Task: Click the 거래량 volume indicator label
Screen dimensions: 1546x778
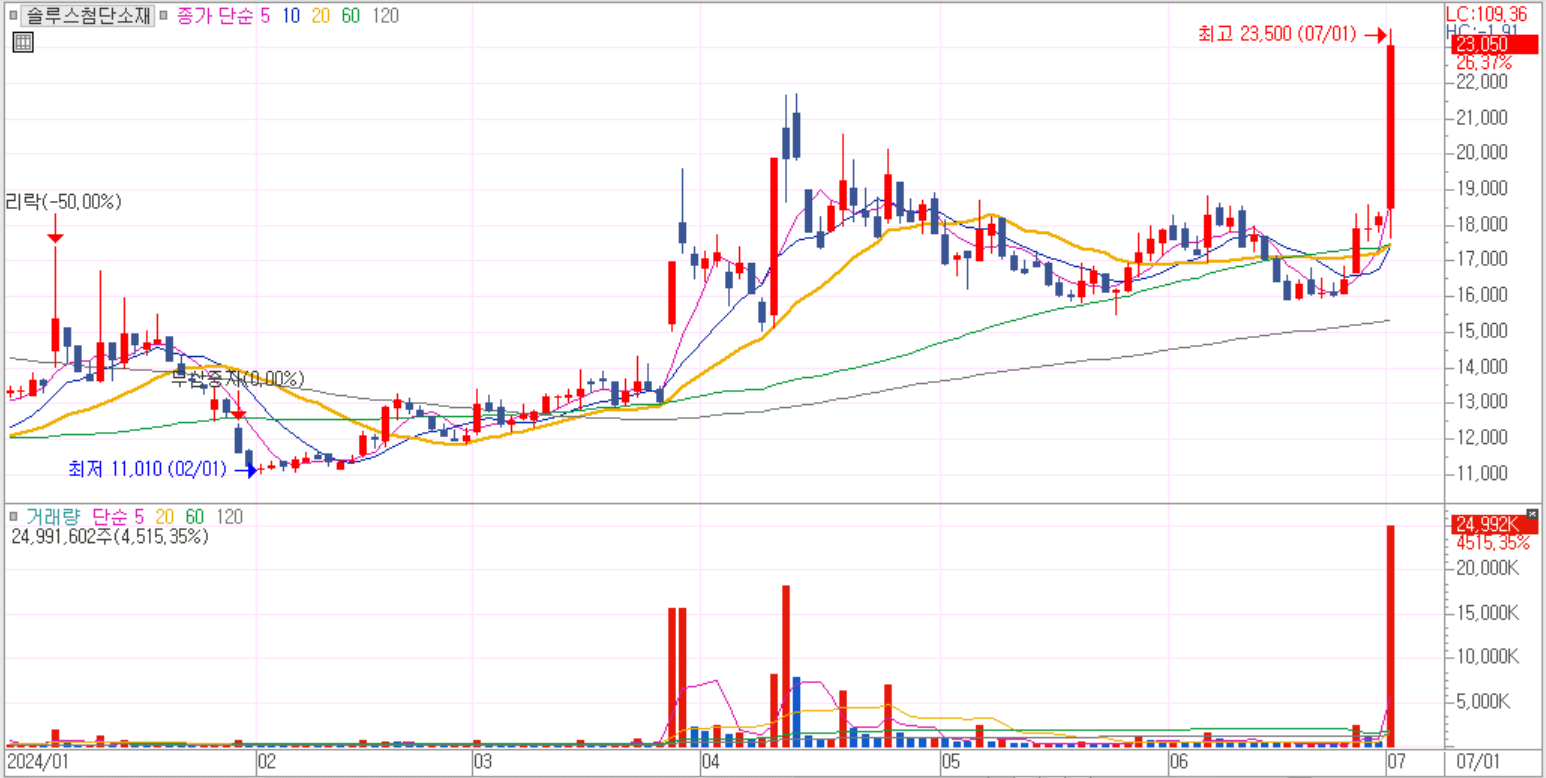Action: (x=53, y=517)
